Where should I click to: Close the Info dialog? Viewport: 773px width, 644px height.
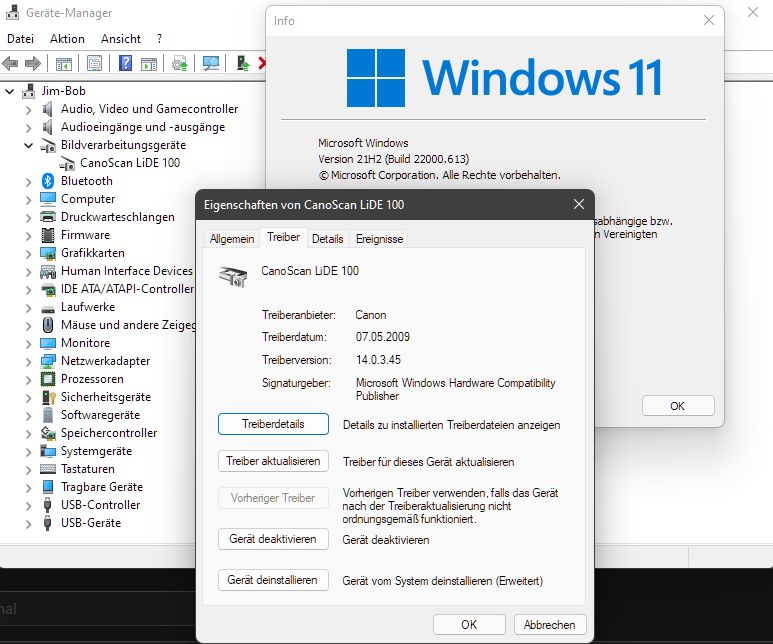pos(709,20)
